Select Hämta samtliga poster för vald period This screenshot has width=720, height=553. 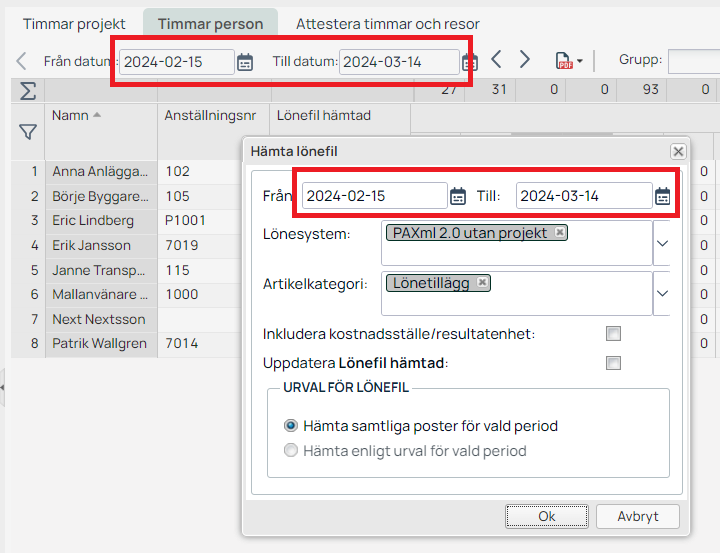[291, 426]
